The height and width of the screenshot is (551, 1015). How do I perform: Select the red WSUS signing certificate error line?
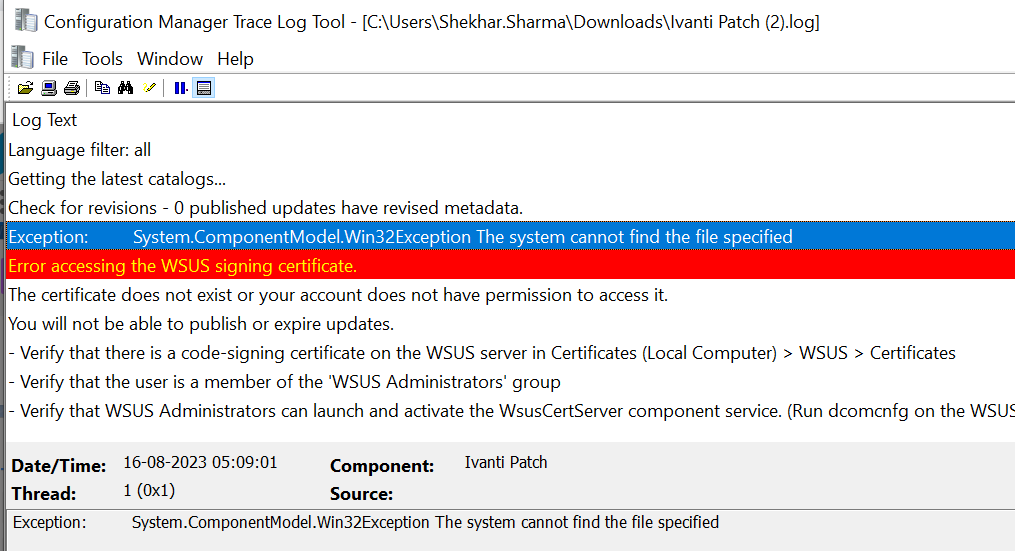click(182, 266)
